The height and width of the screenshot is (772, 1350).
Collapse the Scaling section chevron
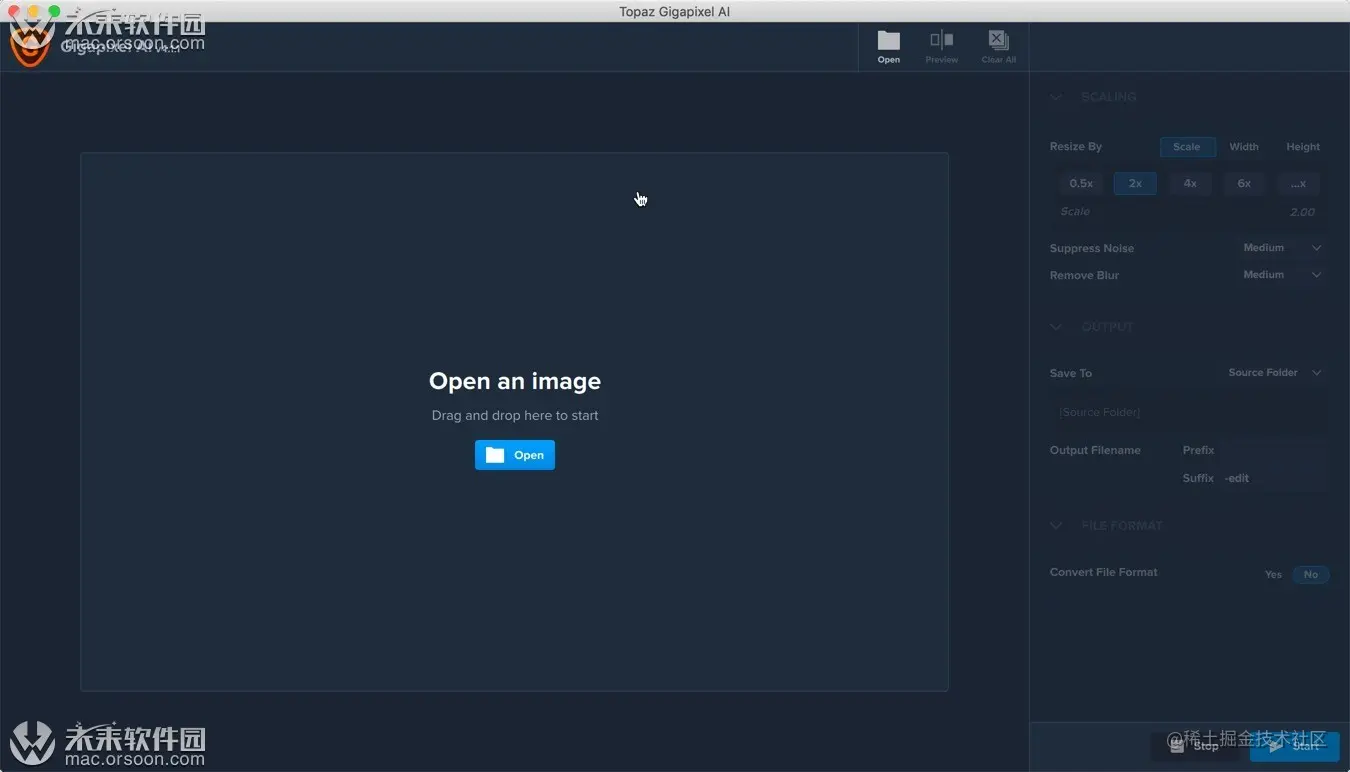point(1056,97)
